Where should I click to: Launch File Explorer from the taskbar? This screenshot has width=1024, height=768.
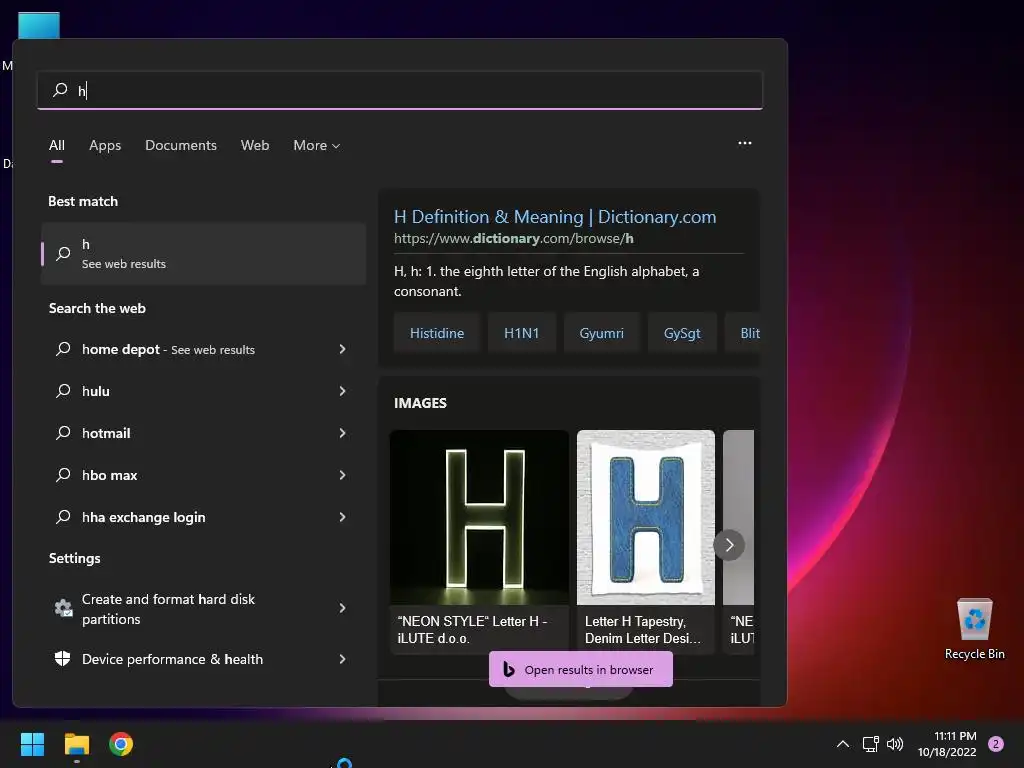pyautogui.click(x=76, y=744)
